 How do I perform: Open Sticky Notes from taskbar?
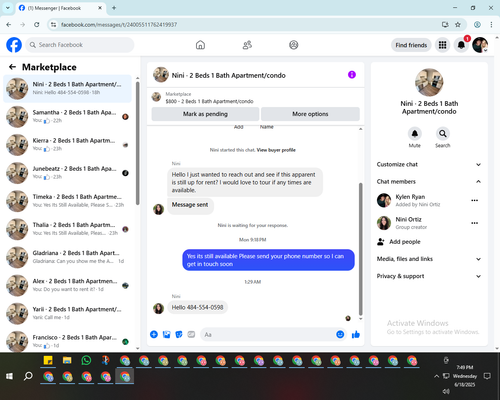(x=48, y=360)
